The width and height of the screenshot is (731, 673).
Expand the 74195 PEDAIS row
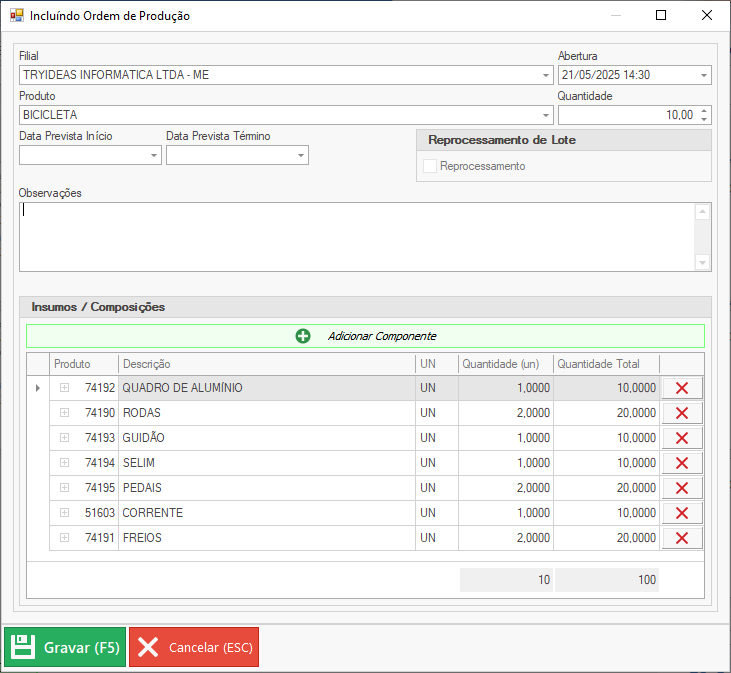click(x=64, y=488)
